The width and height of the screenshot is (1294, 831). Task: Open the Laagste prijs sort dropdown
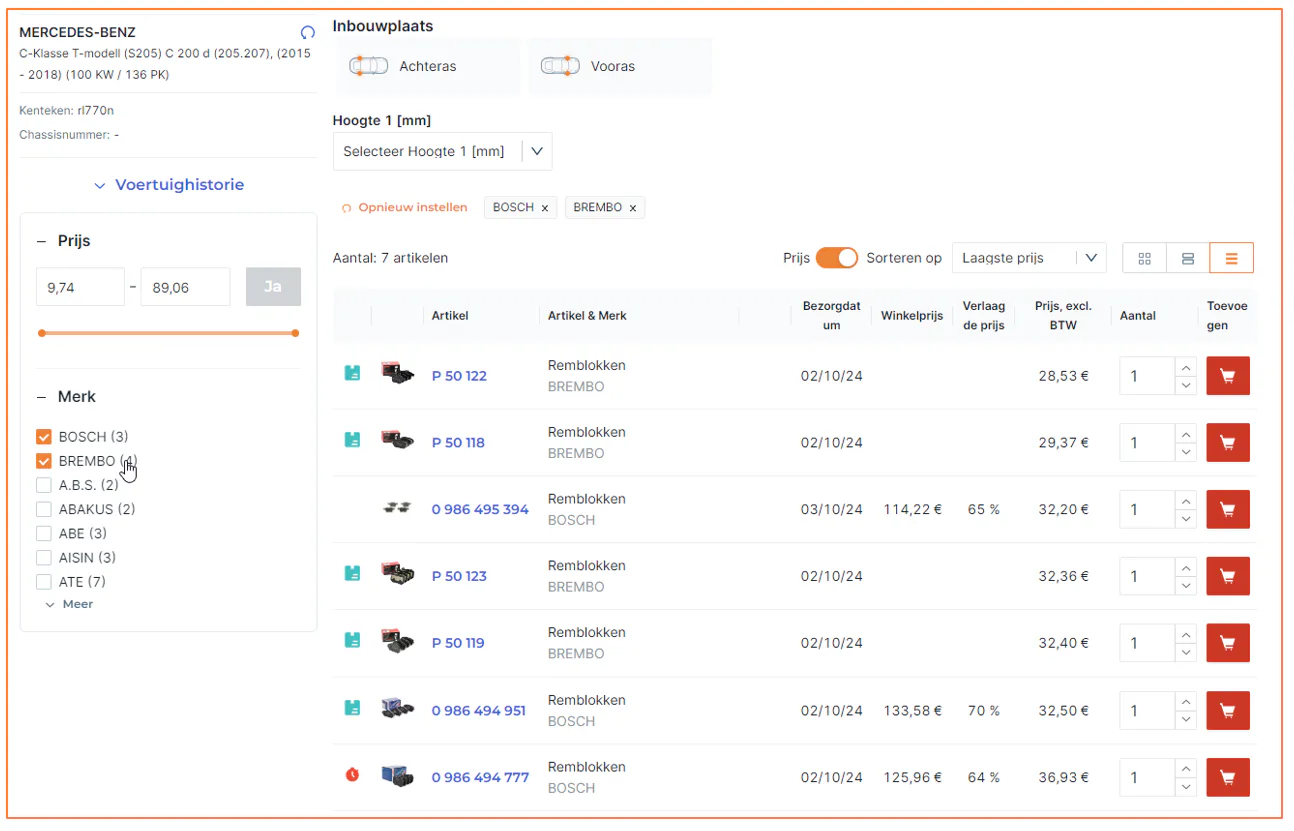1029,258
